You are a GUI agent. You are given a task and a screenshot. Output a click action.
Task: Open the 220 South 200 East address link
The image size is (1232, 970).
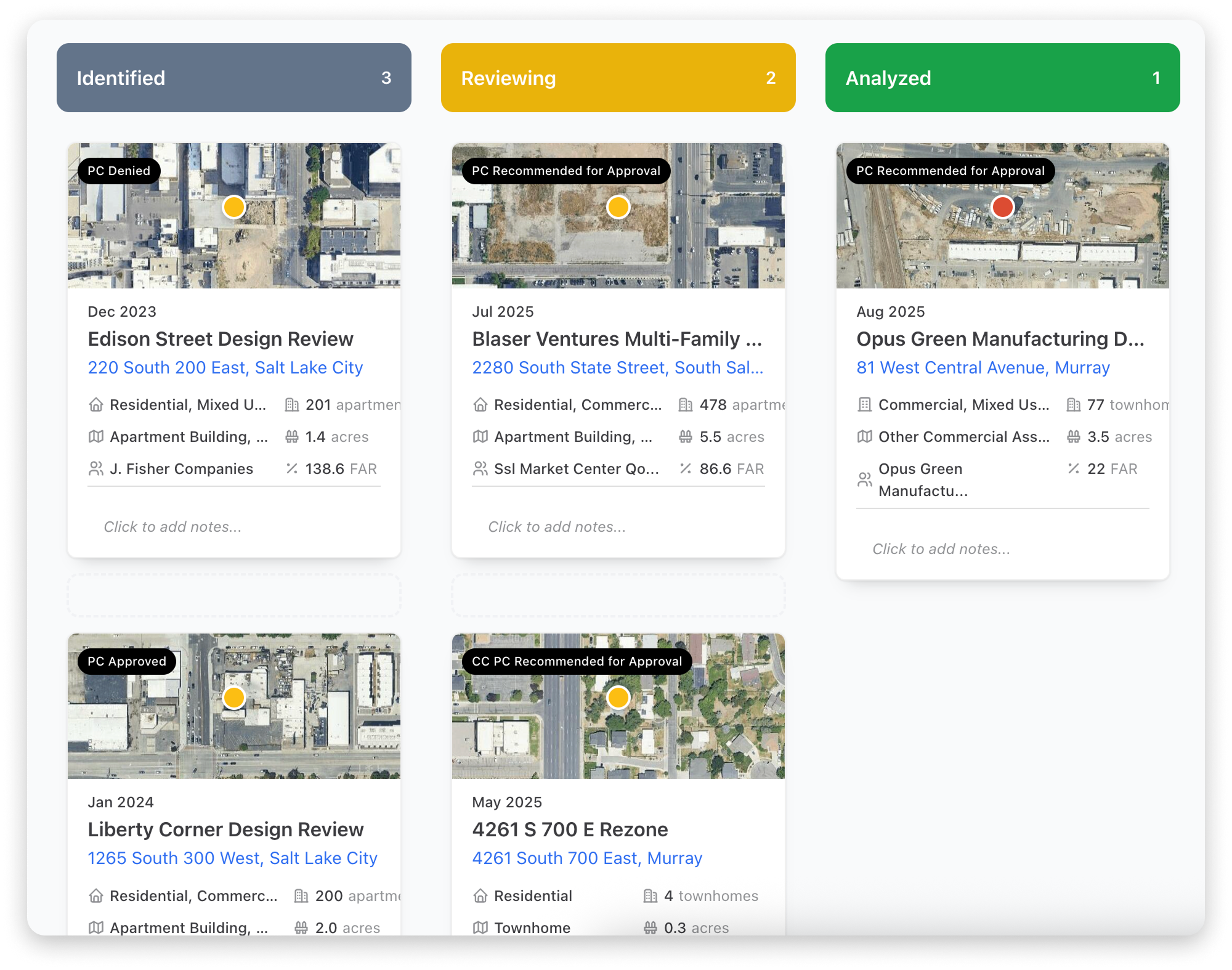(225, 368)
